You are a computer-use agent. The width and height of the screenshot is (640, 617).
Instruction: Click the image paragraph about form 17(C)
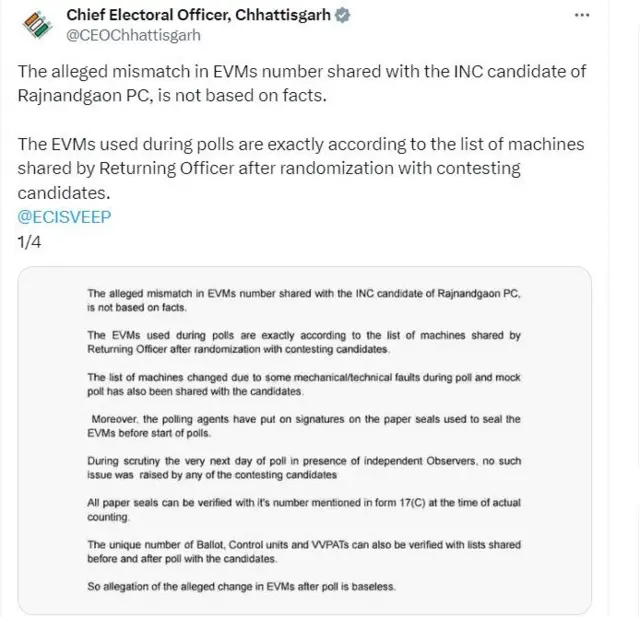coord(303,510)
